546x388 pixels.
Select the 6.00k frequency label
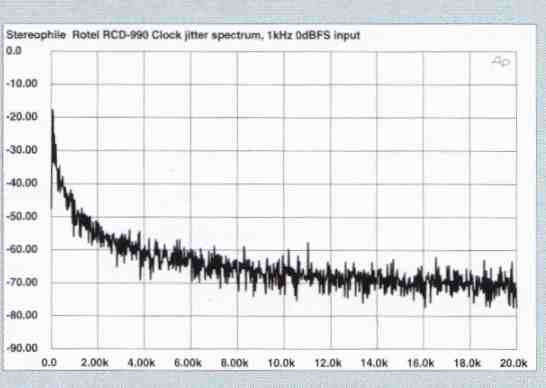188,363
